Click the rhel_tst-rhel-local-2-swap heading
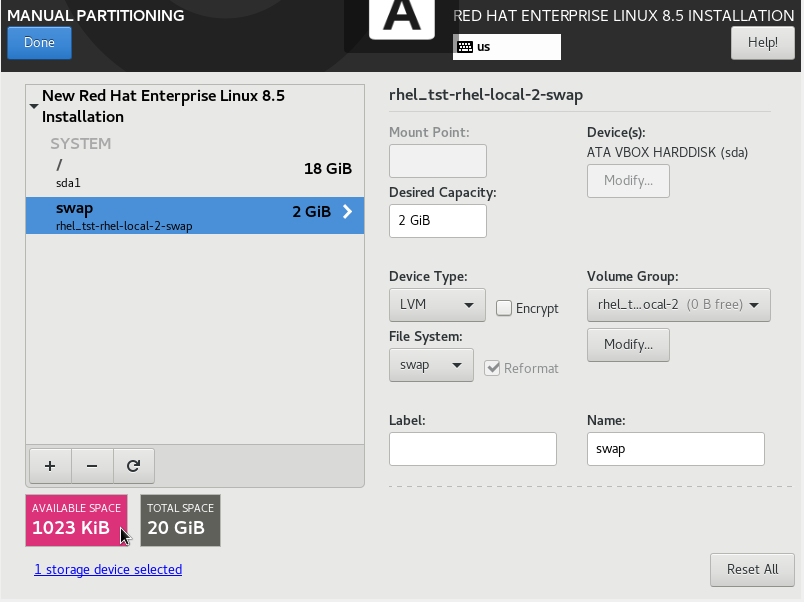 click(x=486, y=95)
